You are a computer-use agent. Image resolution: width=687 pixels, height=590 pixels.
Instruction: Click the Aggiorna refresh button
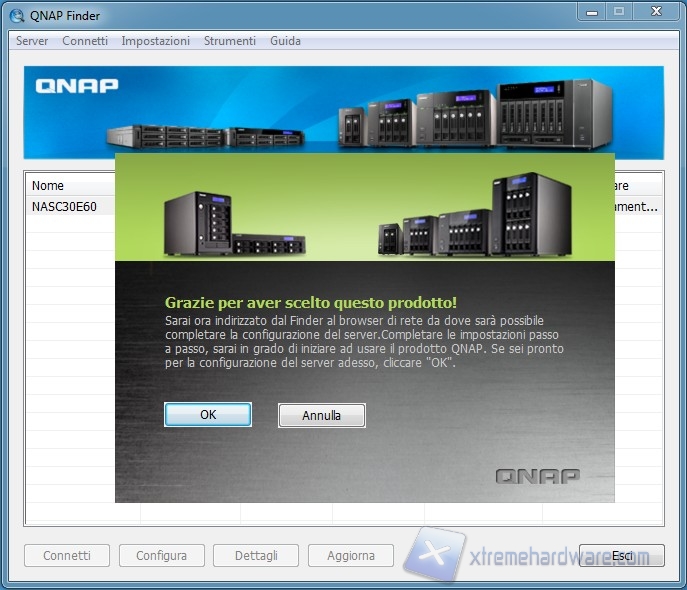[x=350, y=556]
